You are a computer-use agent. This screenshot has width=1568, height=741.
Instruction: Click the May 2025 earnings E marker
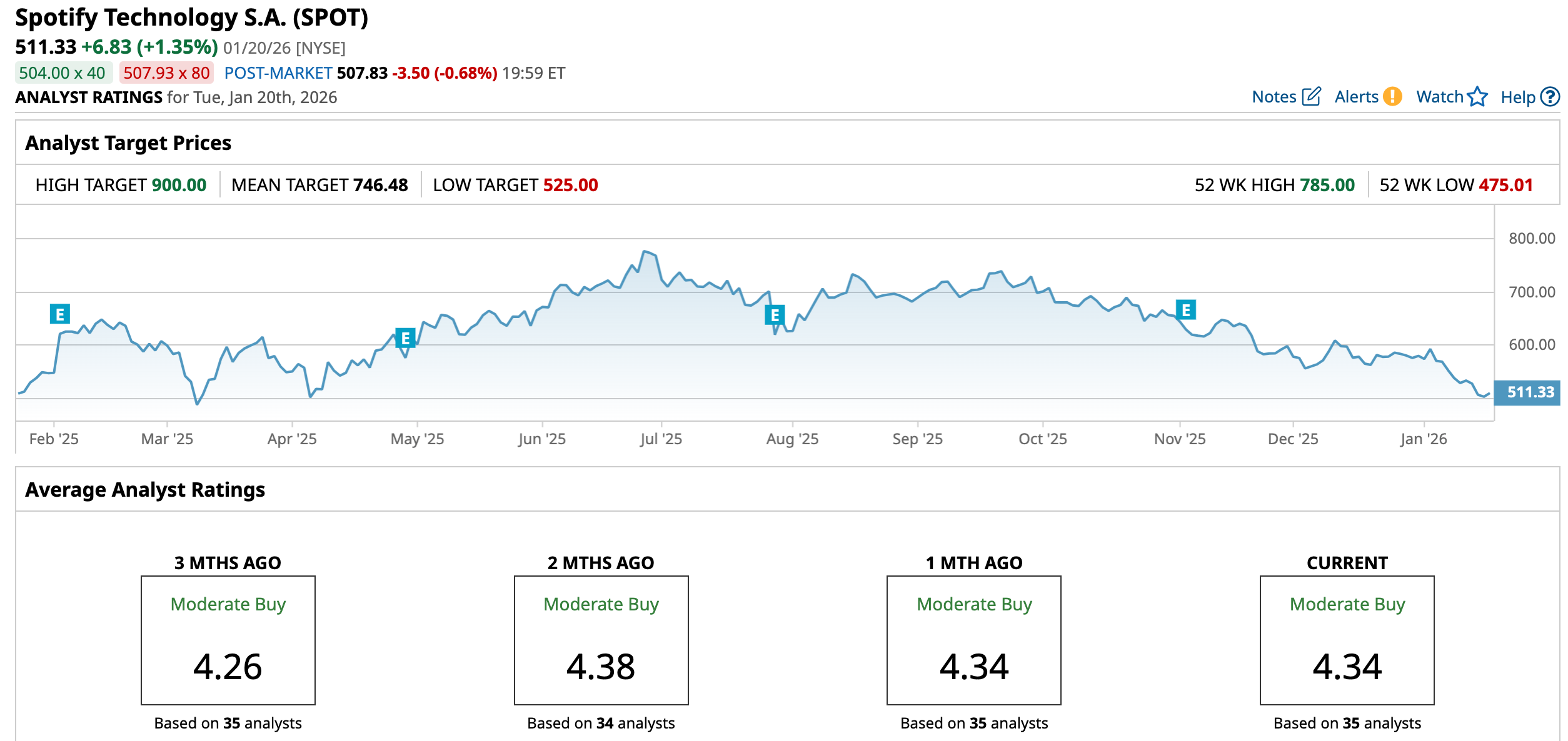click(405, 338)
